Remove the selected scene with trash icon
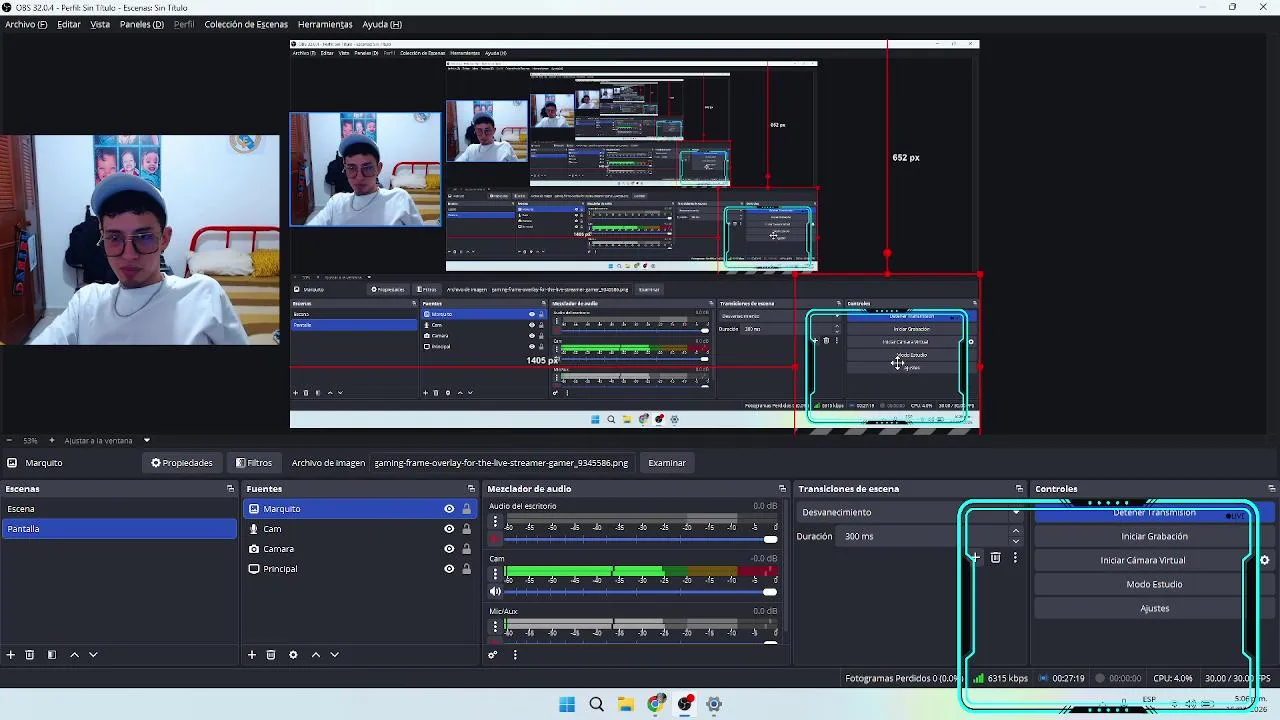The height and width of the screenshot is (720, 1280). pos(30,655)
